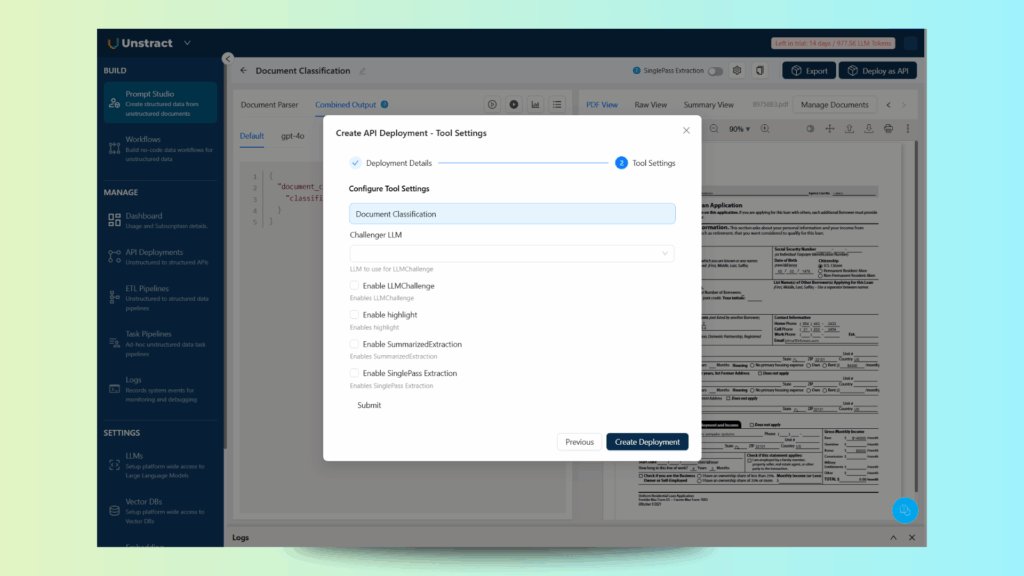The image size is (1024, 576).
Task: Check the Enable LLMChallenge checkbox
Action: pos(355,285)
